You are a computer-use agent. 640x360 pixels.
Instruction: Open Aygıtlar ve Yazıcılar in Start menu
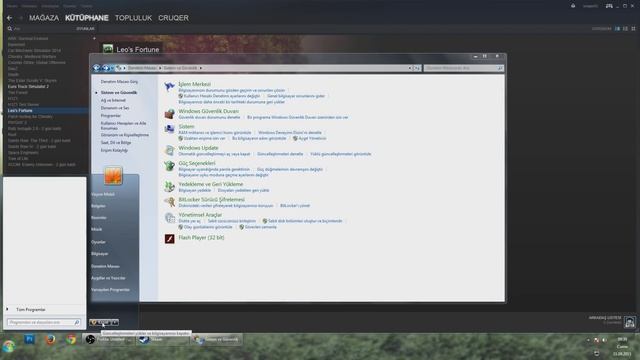point(108,278)
